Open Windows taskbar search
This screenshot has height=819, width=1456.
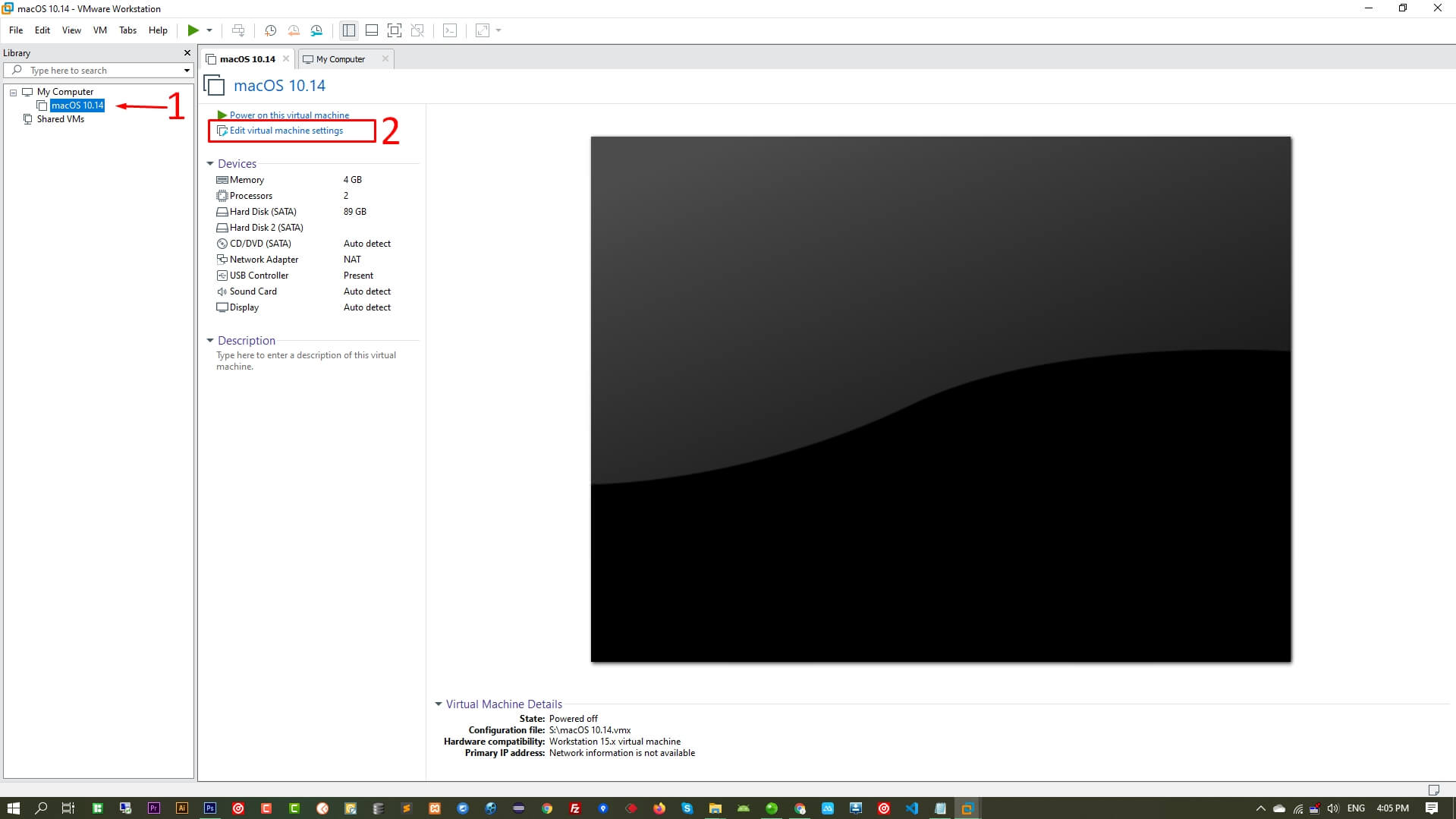41,808
